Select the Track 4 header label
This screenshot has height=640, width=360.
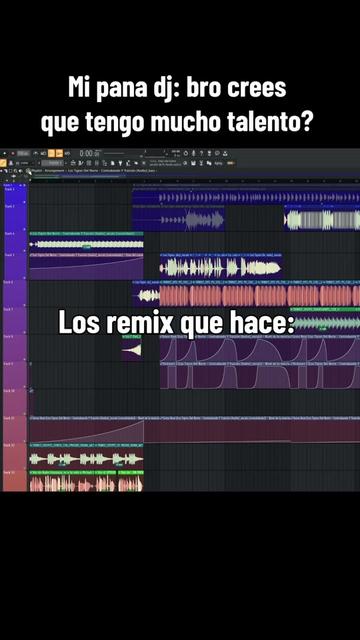click(x=9, y=233)
